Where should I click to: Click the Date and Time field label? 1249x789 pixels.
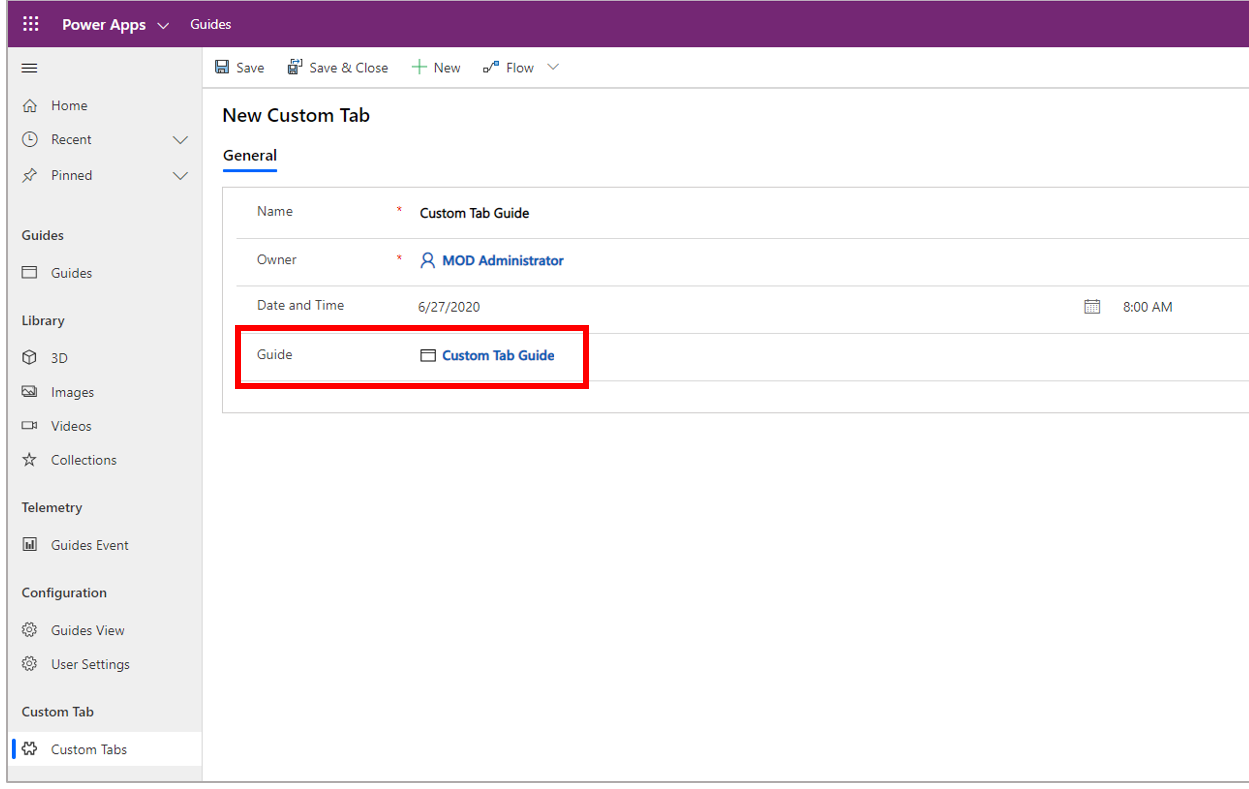coord(300,305)
